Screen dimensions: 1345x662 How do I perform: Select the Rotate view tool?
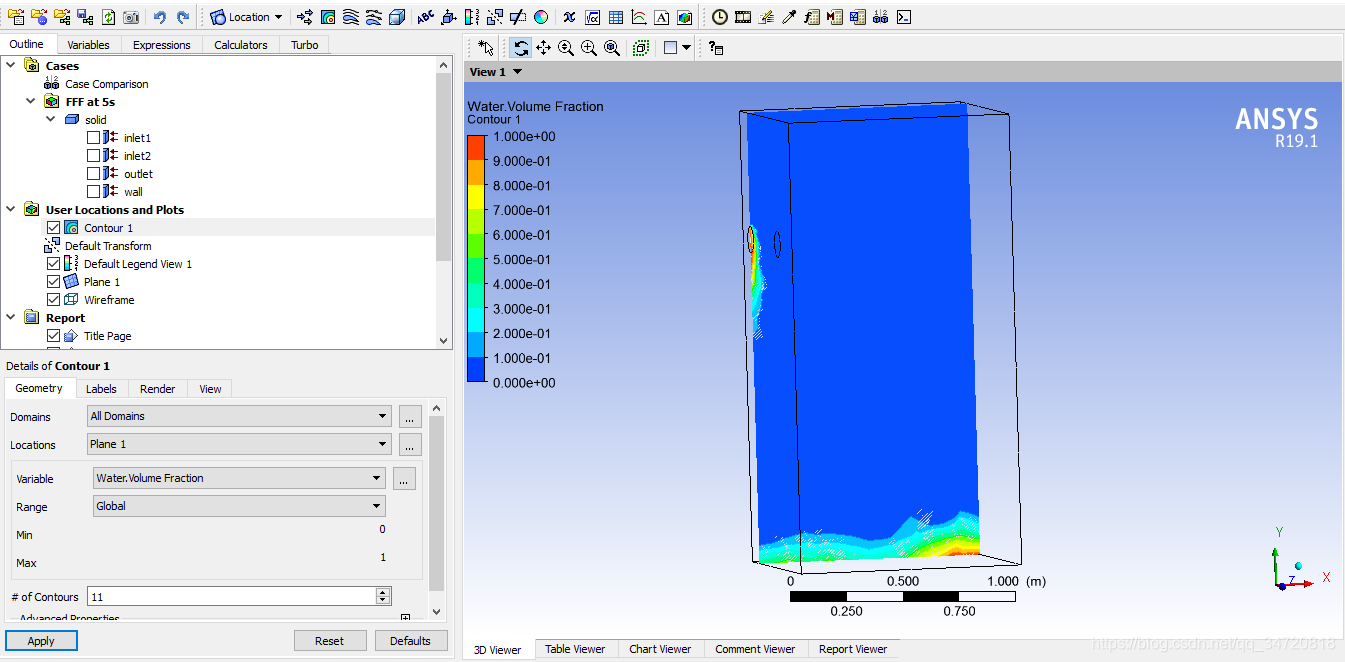coord(521,47)
